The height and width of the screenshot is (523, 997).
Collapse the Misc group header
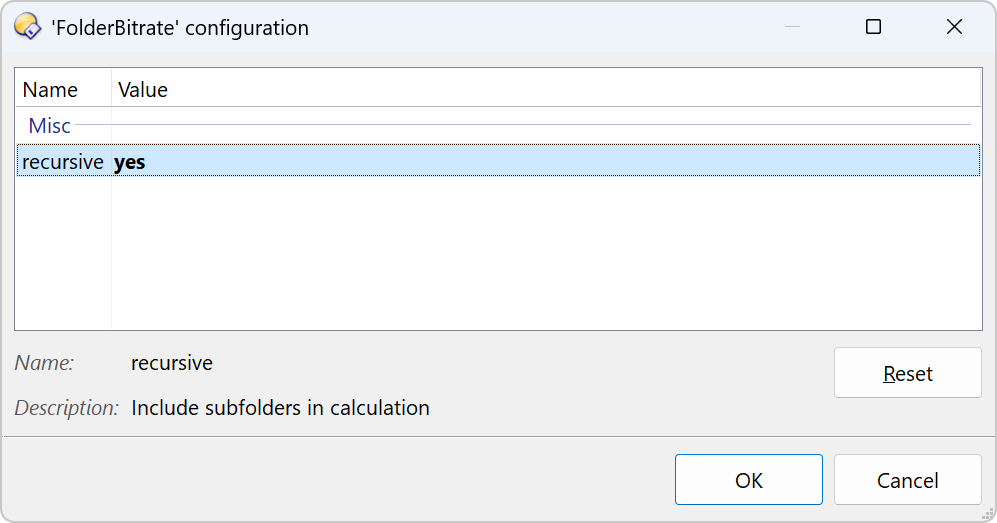(x=50, y=125)
